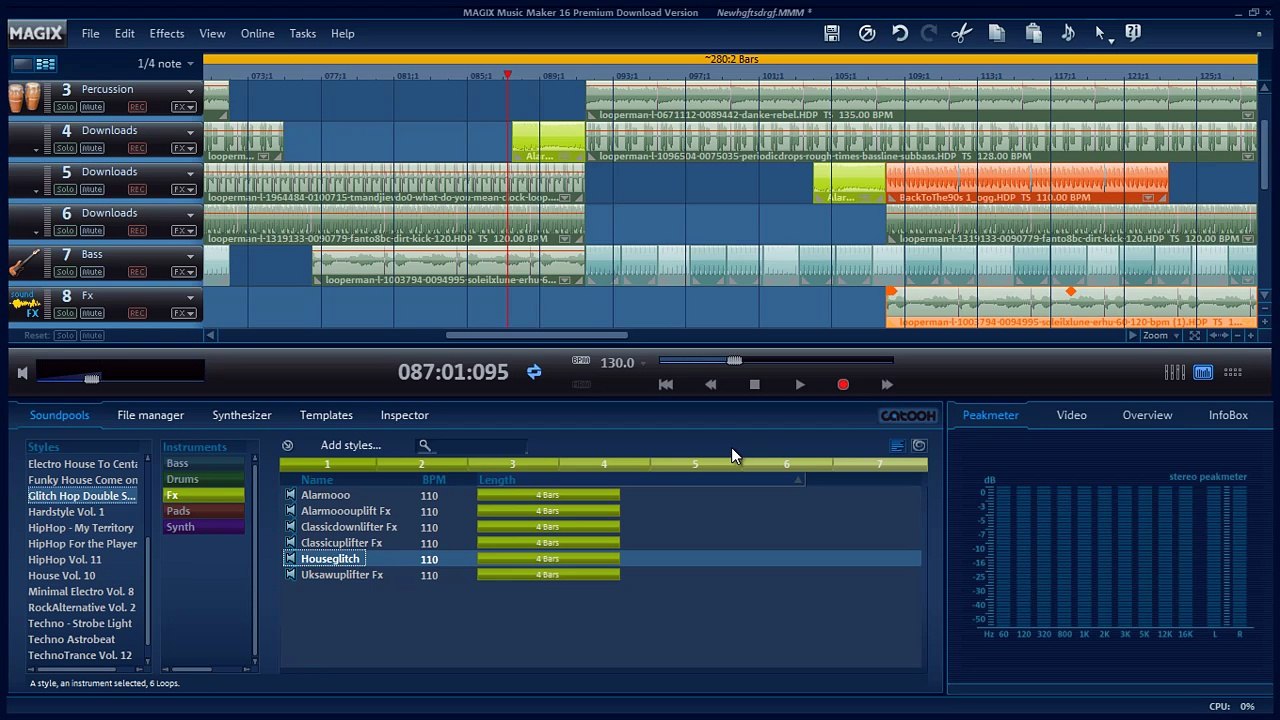Open track 8 Fx FX dropdown
1280x720 pixels.
[184, 313]
